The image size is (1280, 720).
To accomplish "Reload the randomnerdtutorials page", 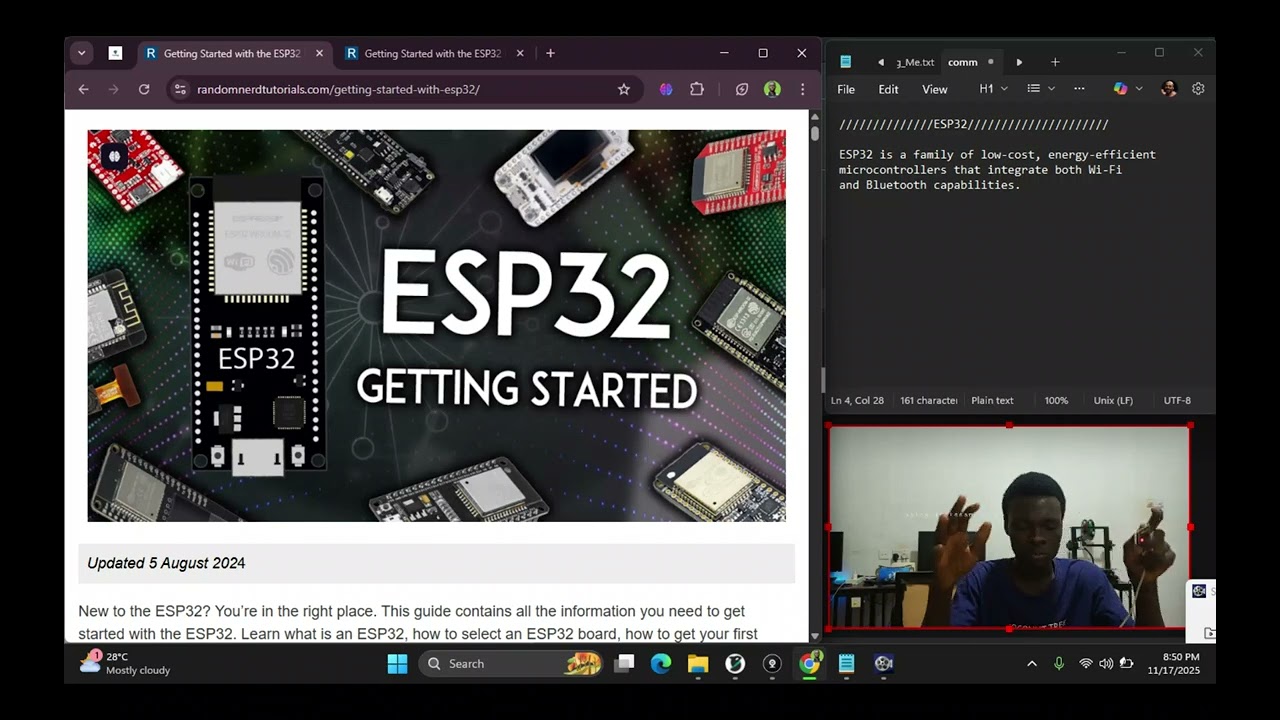I will click(x=144, y=89).
